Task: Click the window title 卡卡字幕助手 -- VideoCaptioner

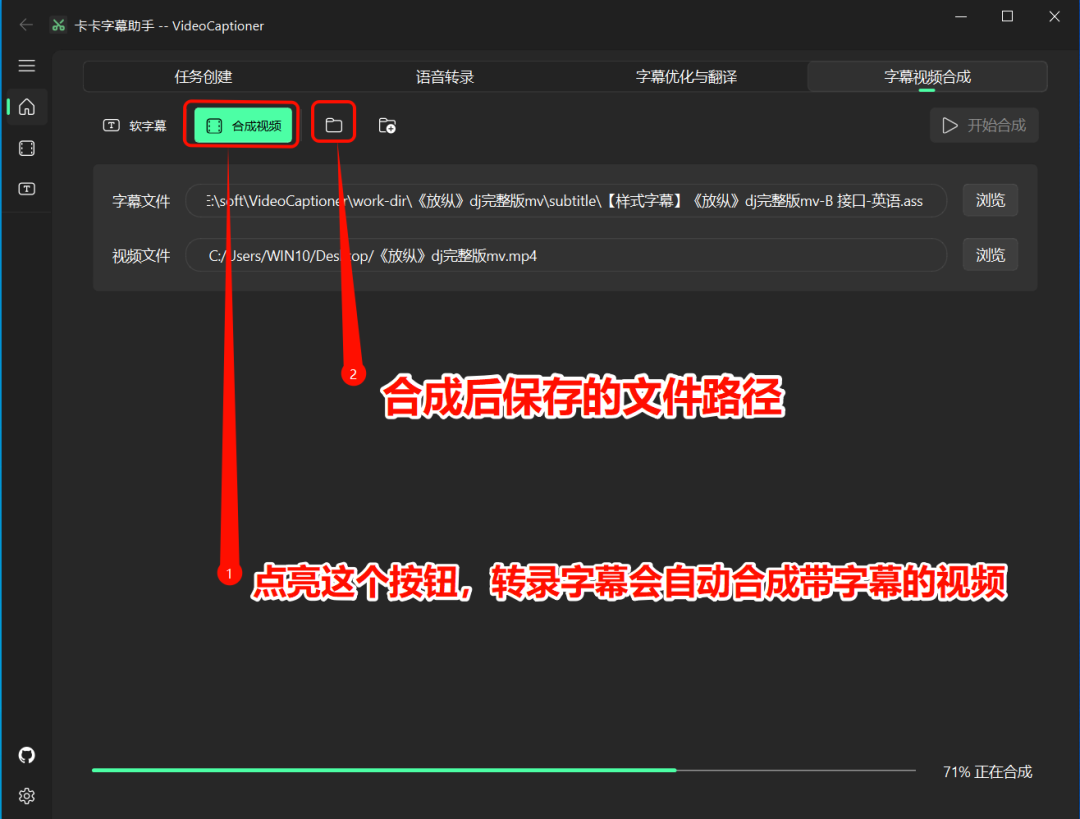Action: [169, 25]
